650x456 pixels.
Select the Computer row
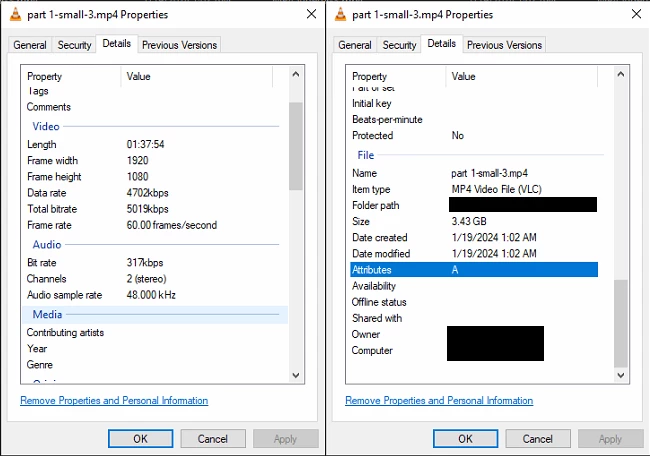coord(474,351)
